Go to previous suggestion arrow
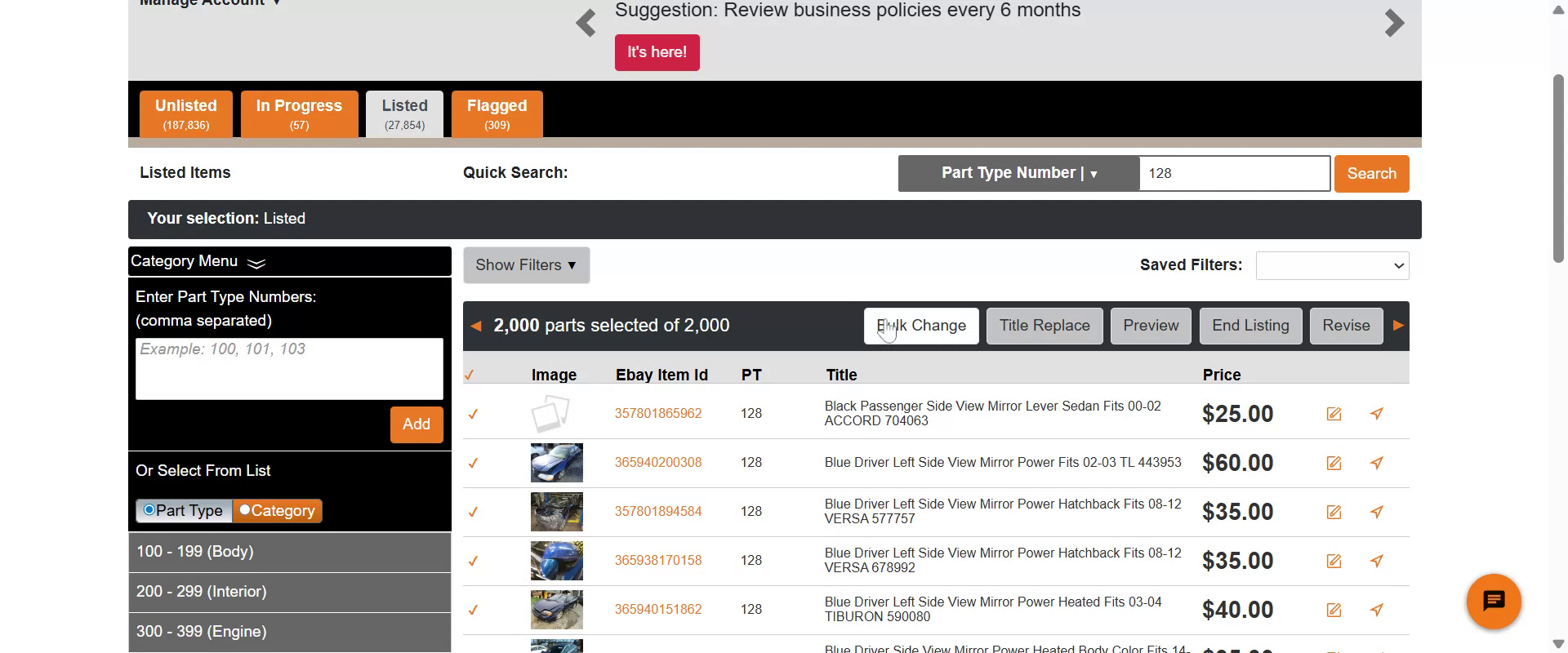This screenshot has height=653, width=1568. 586,24
